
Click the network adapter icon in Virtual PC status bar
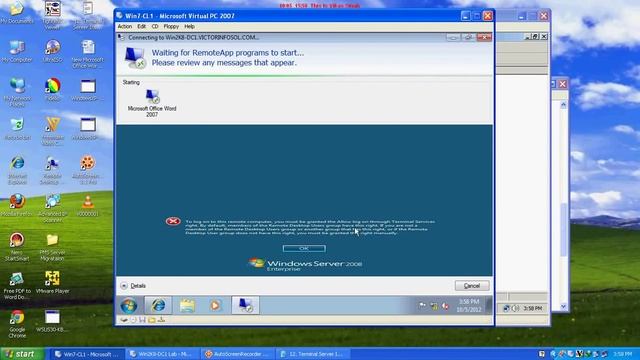tap(162, 320)
